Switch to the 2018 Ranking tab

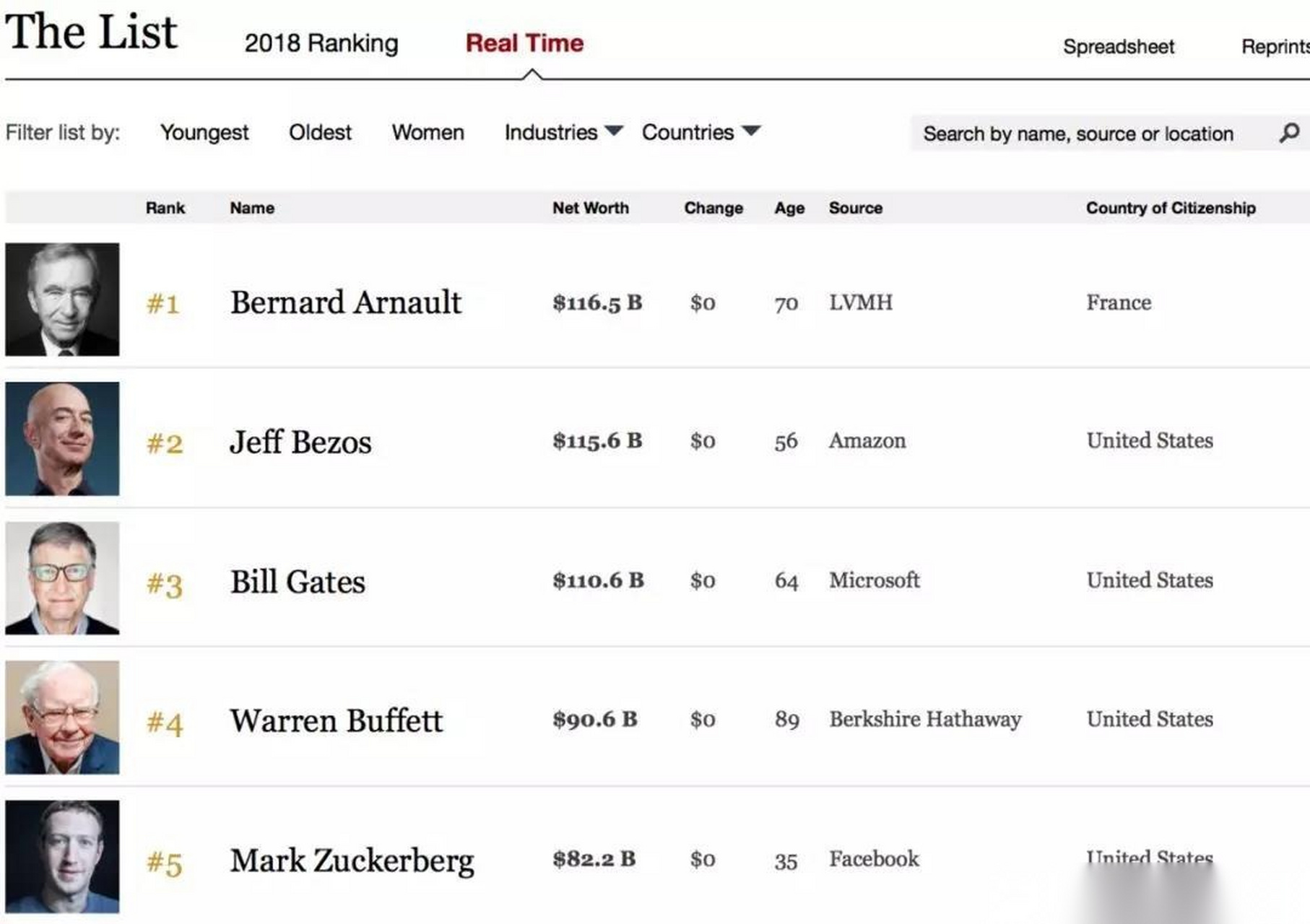[x=321, y=43]
